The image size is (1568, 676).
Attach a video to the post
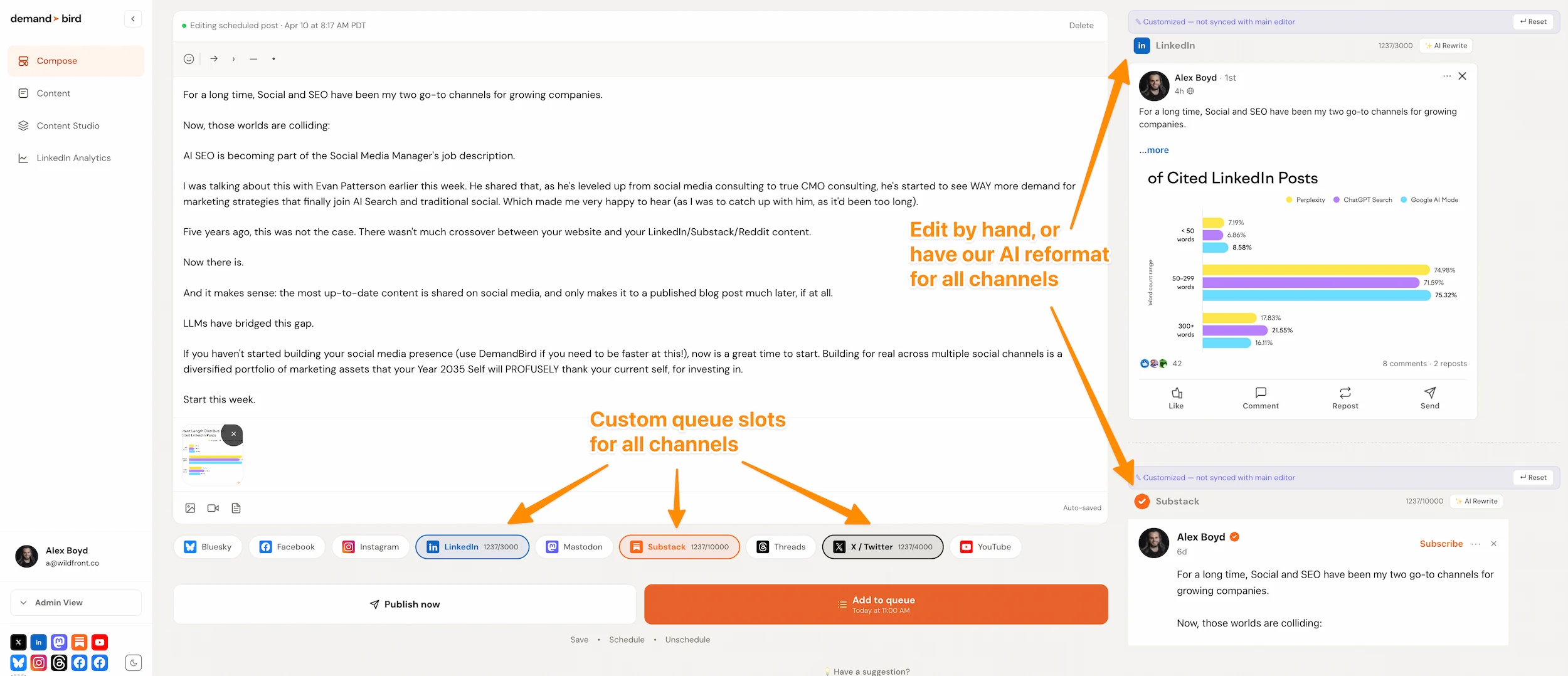coord(213,508)
